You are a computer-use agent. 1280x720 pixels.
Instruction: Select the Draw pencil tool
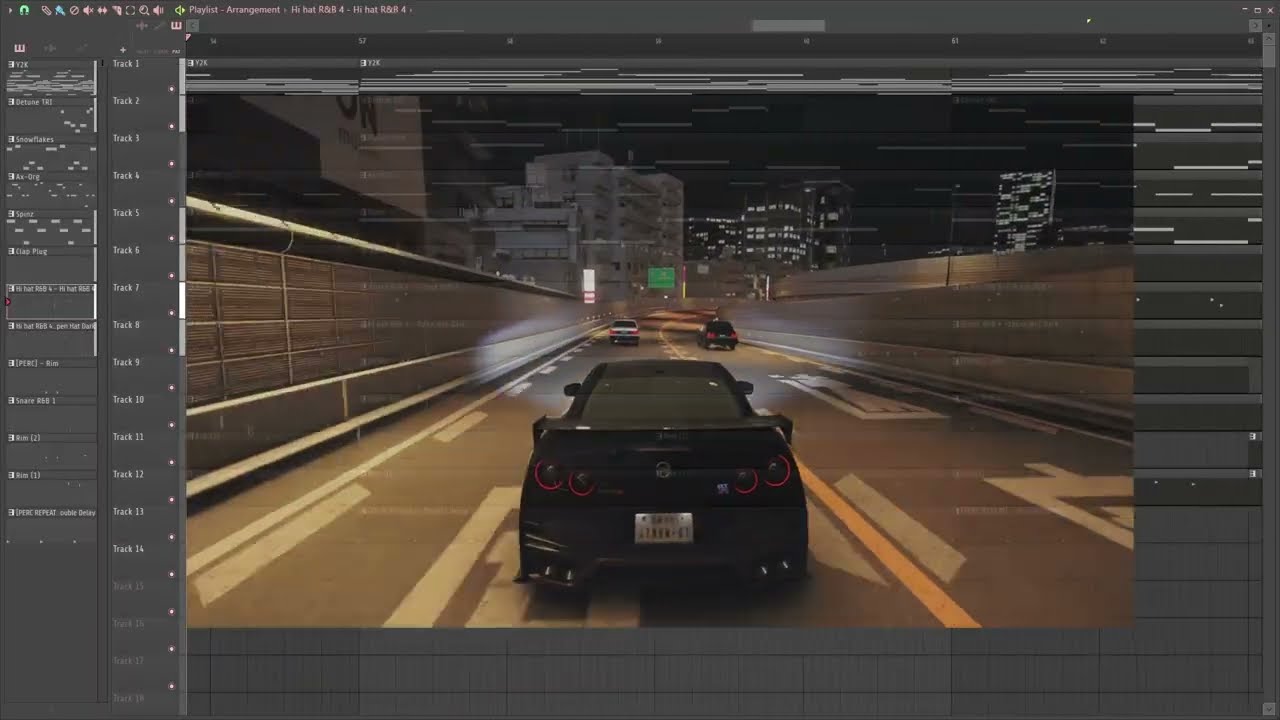[46, 10]
